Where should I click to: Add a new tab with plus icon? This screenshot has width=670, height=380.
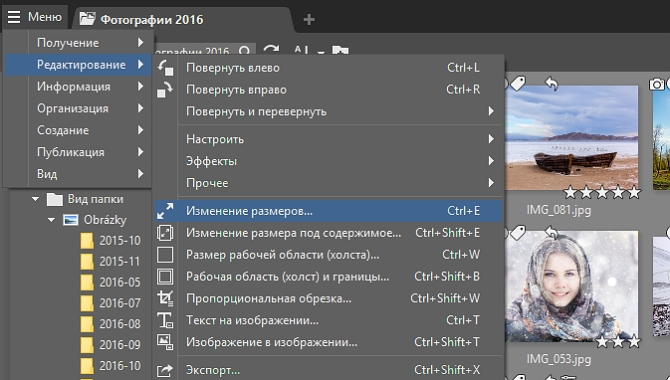(x=309, y=20)
